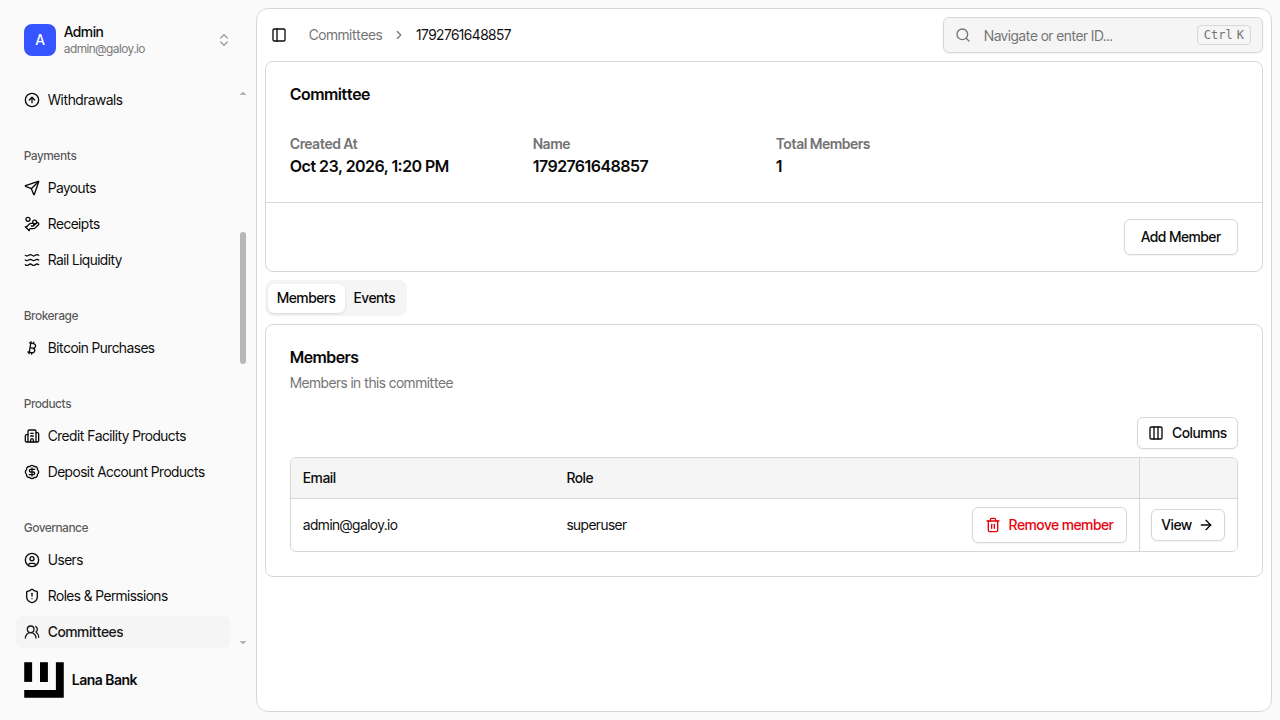1280x720 pixels.
Task: Go to Receipts in sidebar
Action: click(123, 224)
